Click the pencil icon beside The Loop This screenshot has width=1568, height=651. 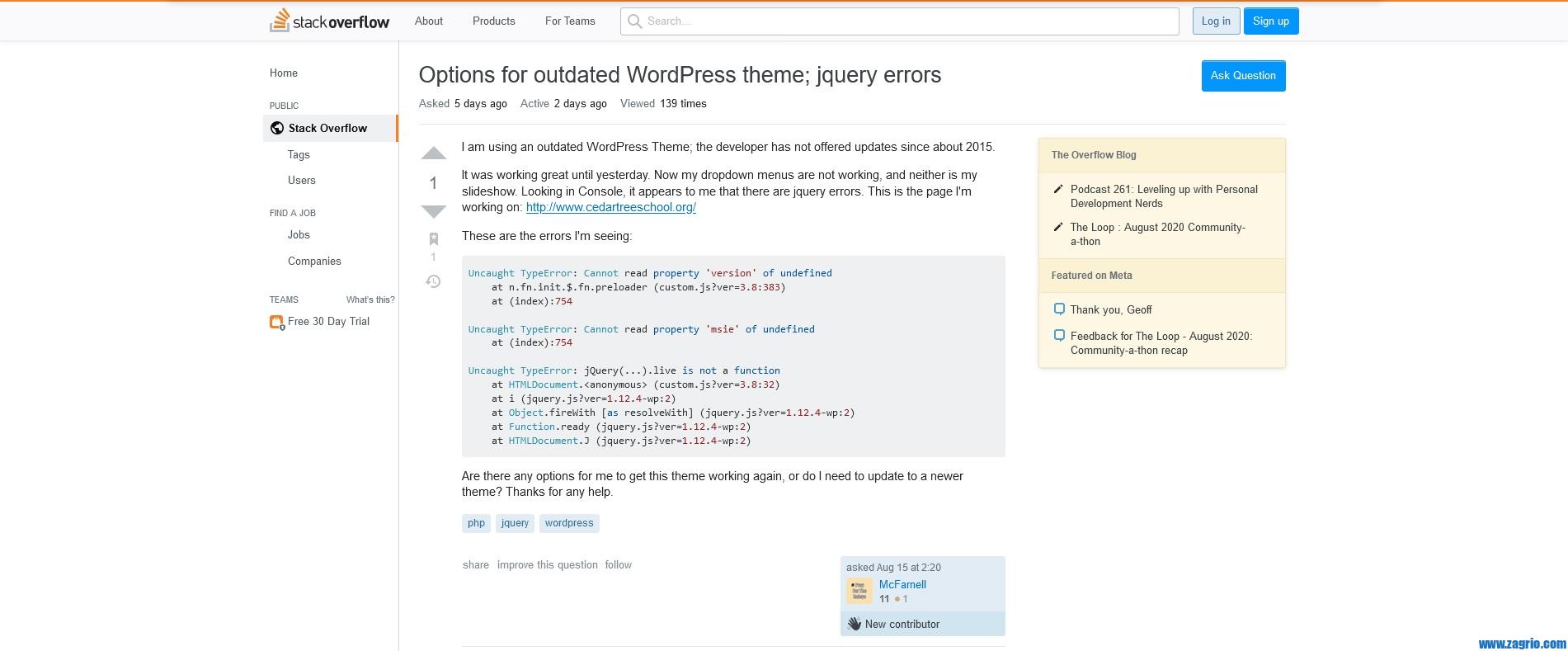(1058, 227)
